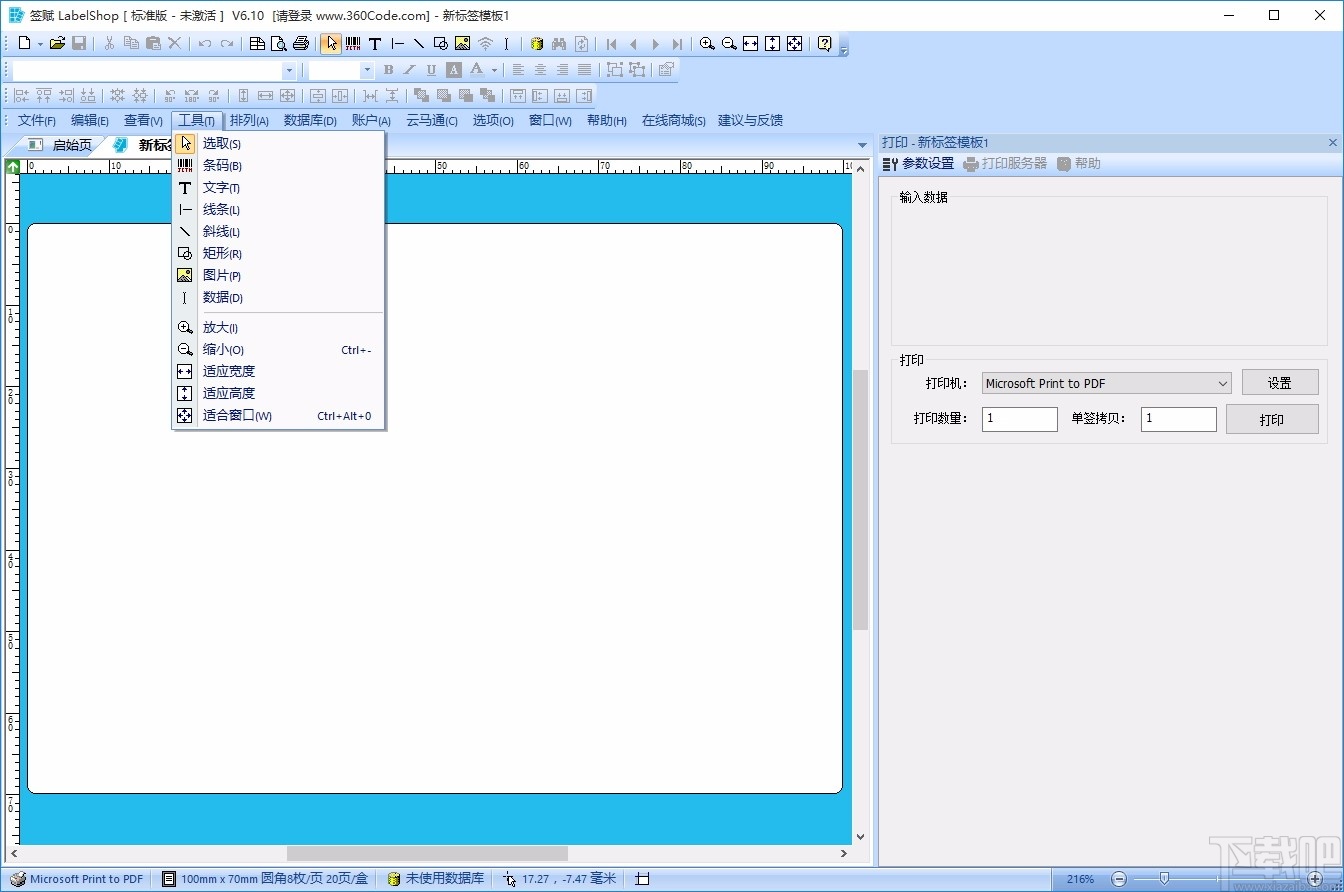Image resolution: width=1344 pixels, height=892 pixels.
Task: Open the font size combo box
Action: coord(341,70)
